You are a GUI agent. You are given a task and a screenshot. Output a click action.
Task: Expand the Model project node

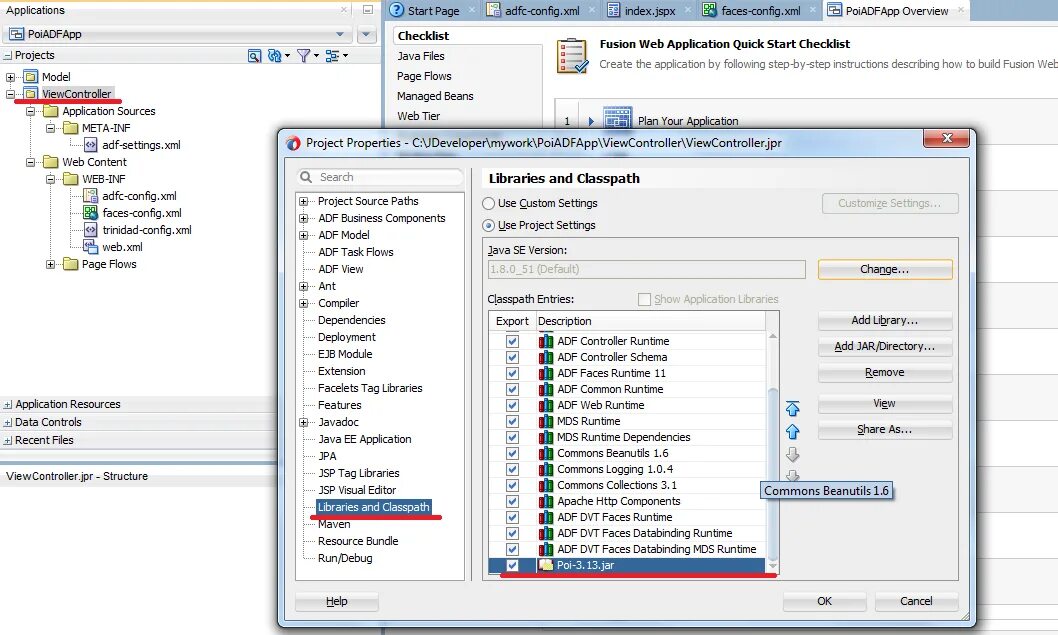11,77
